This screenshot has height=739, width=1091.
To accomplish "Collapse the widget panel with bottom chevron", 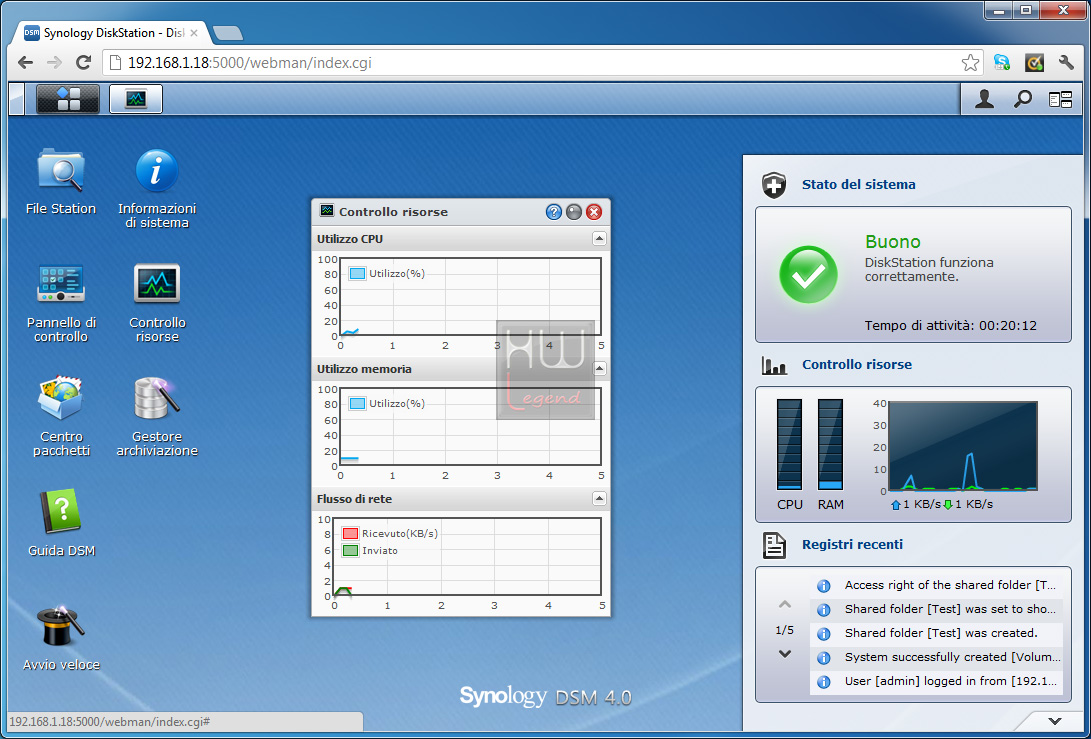I will pos(1055,722).
